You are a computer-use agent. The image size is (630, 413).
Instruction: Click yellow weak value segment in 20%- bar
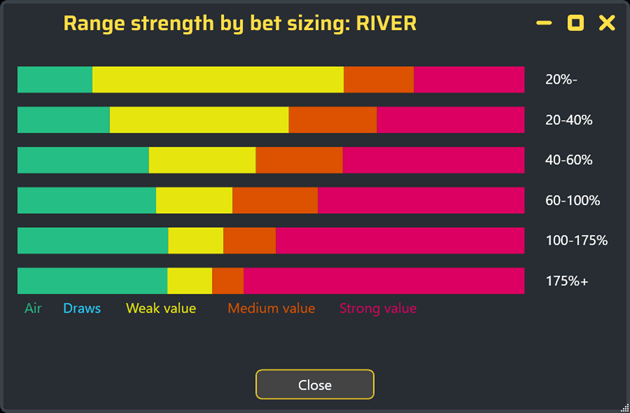pos(218,80)
